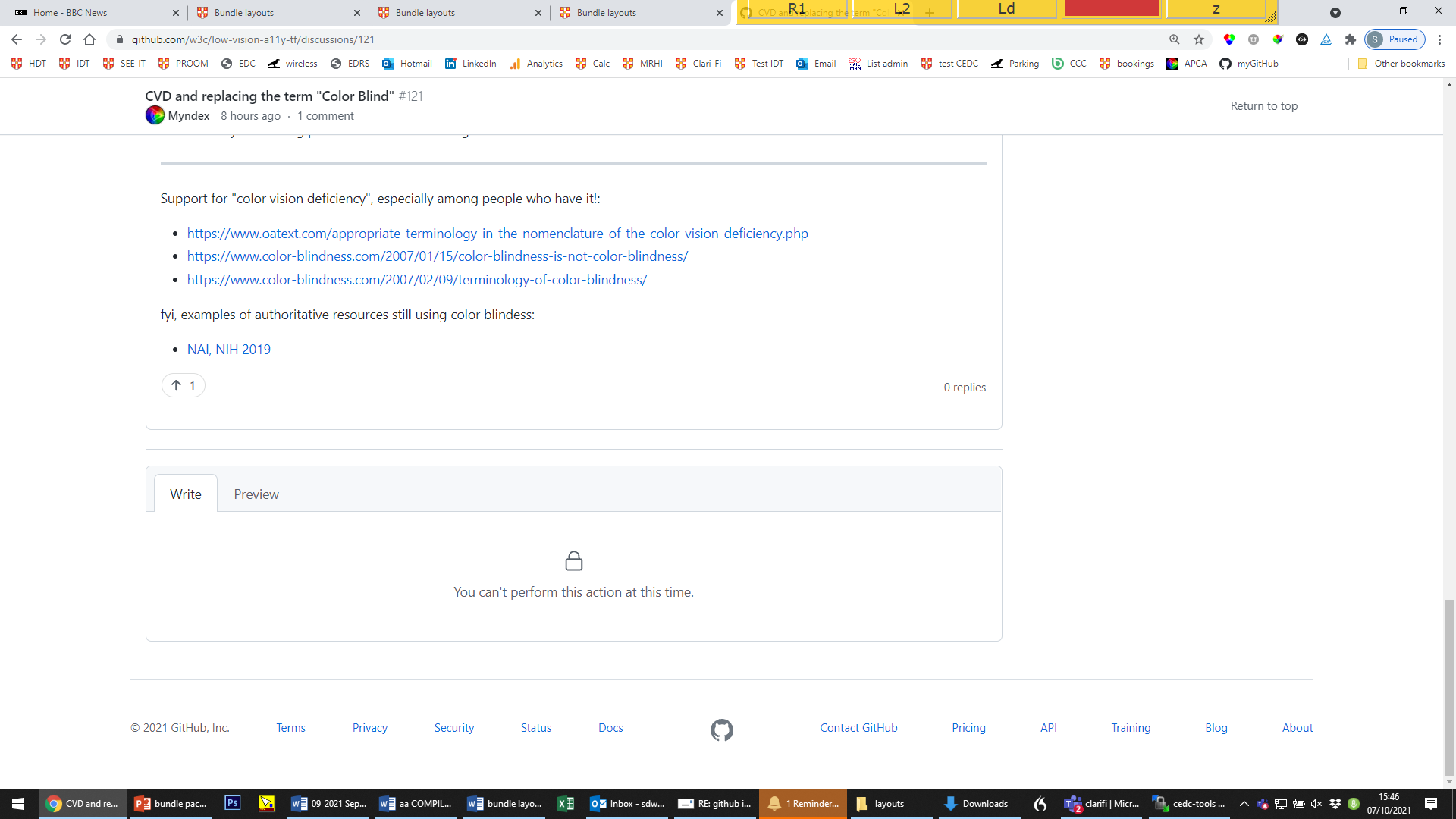Click the Paused profile button
Screen dimensions: 1456x819
pos(1395,39)
